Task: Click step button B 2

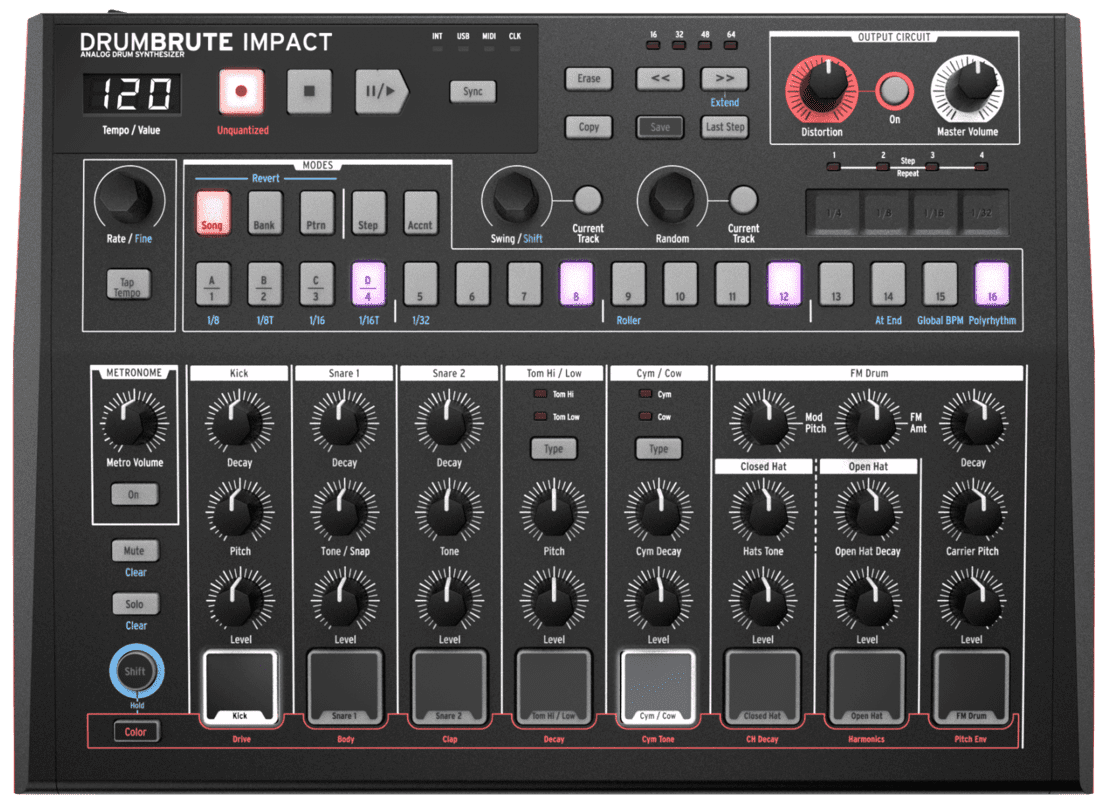Action: coord(264,284)
